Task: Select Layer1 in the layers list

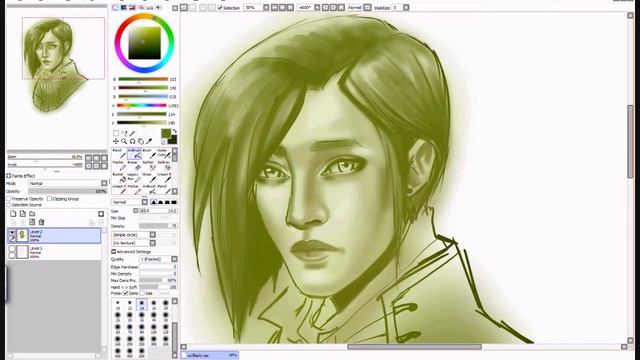Action: 54,251
